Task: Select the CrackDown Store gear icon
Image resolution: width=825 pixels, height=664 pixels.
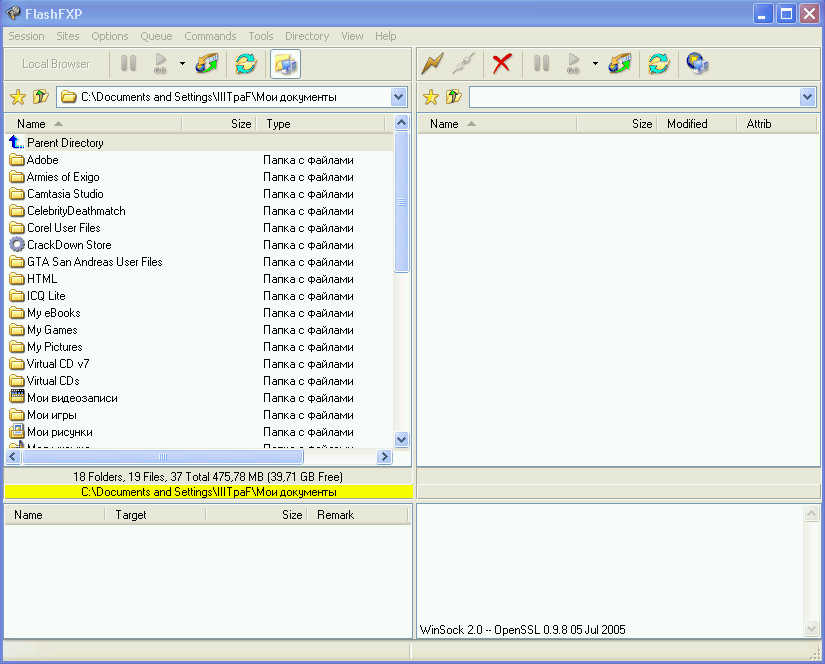Action: pyautogui.click(x=17, y=245)
